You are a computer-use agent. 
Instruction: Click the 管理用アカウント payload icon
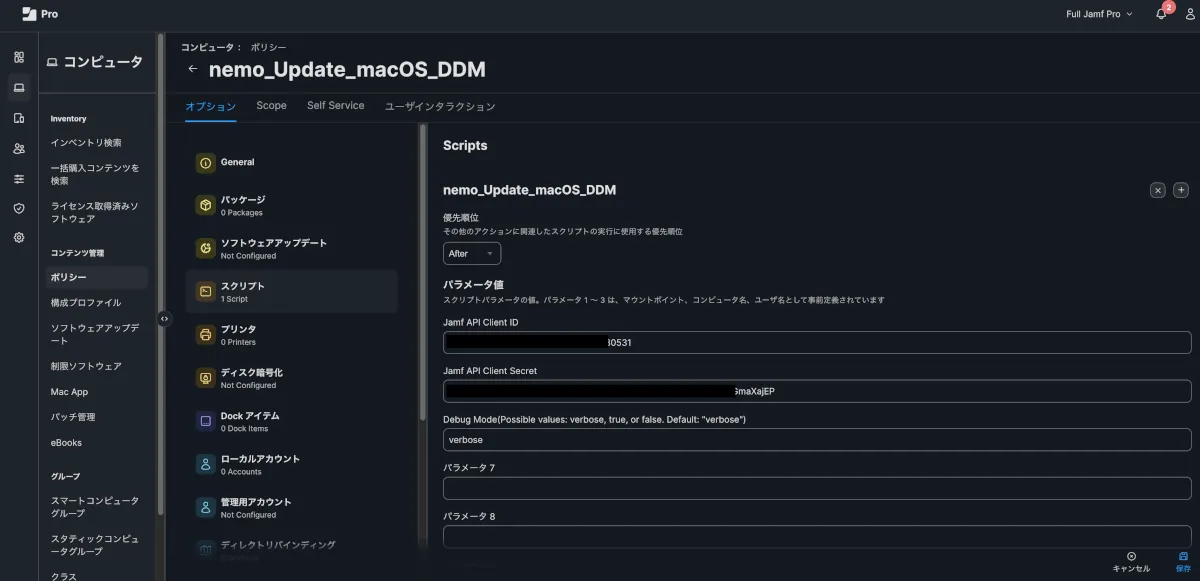[205, 507]
